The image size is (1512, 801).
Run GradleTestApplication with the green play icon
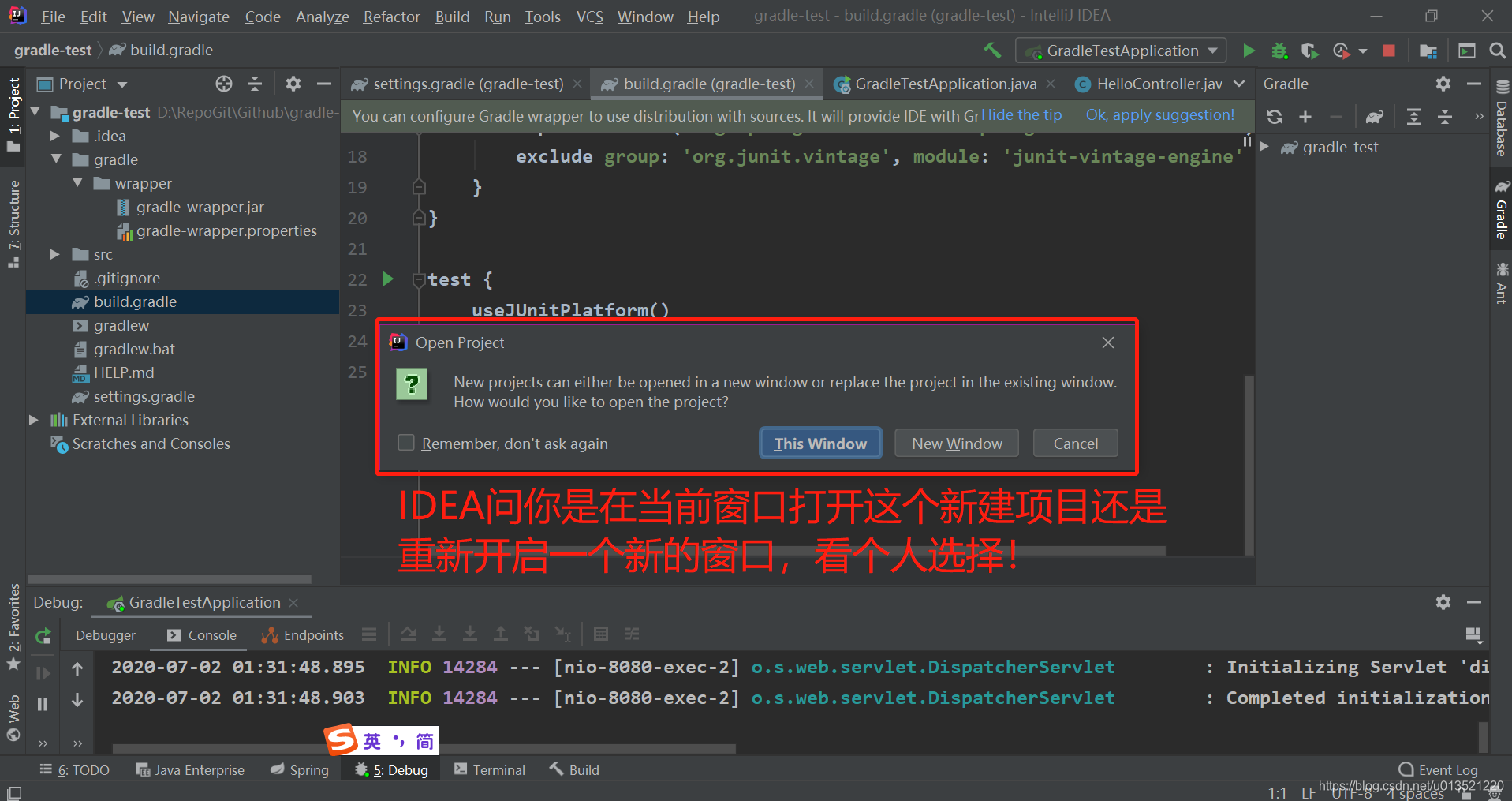point(1249,51)
